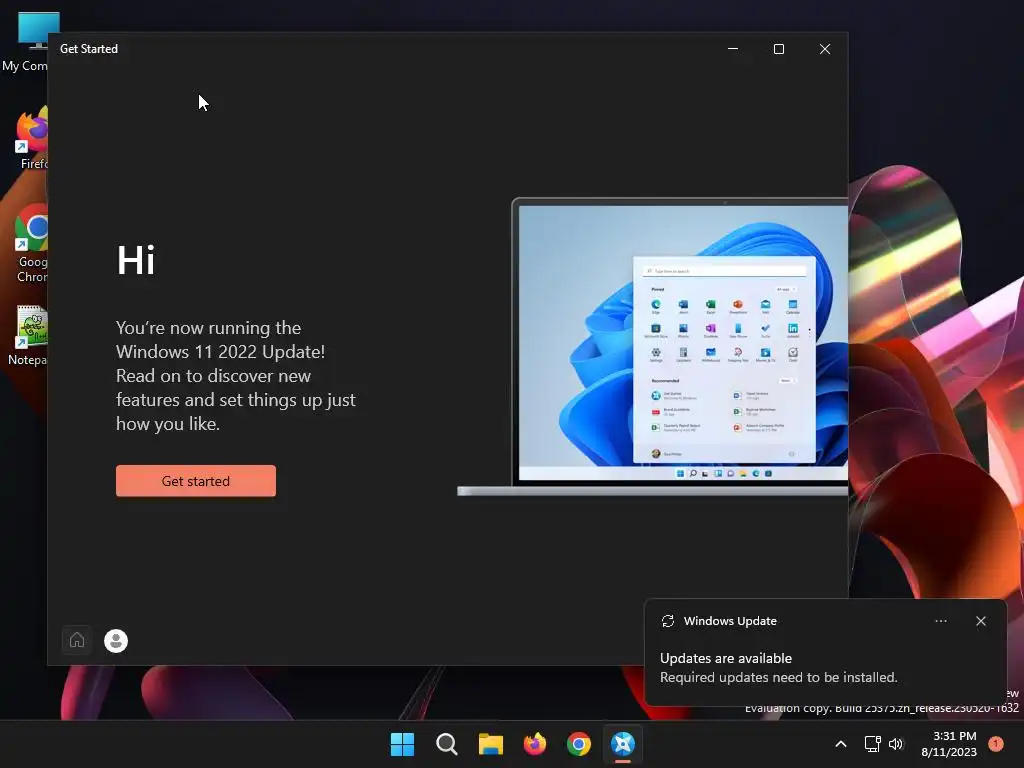
Task: Open the clock and date panel
Action: 949,744
